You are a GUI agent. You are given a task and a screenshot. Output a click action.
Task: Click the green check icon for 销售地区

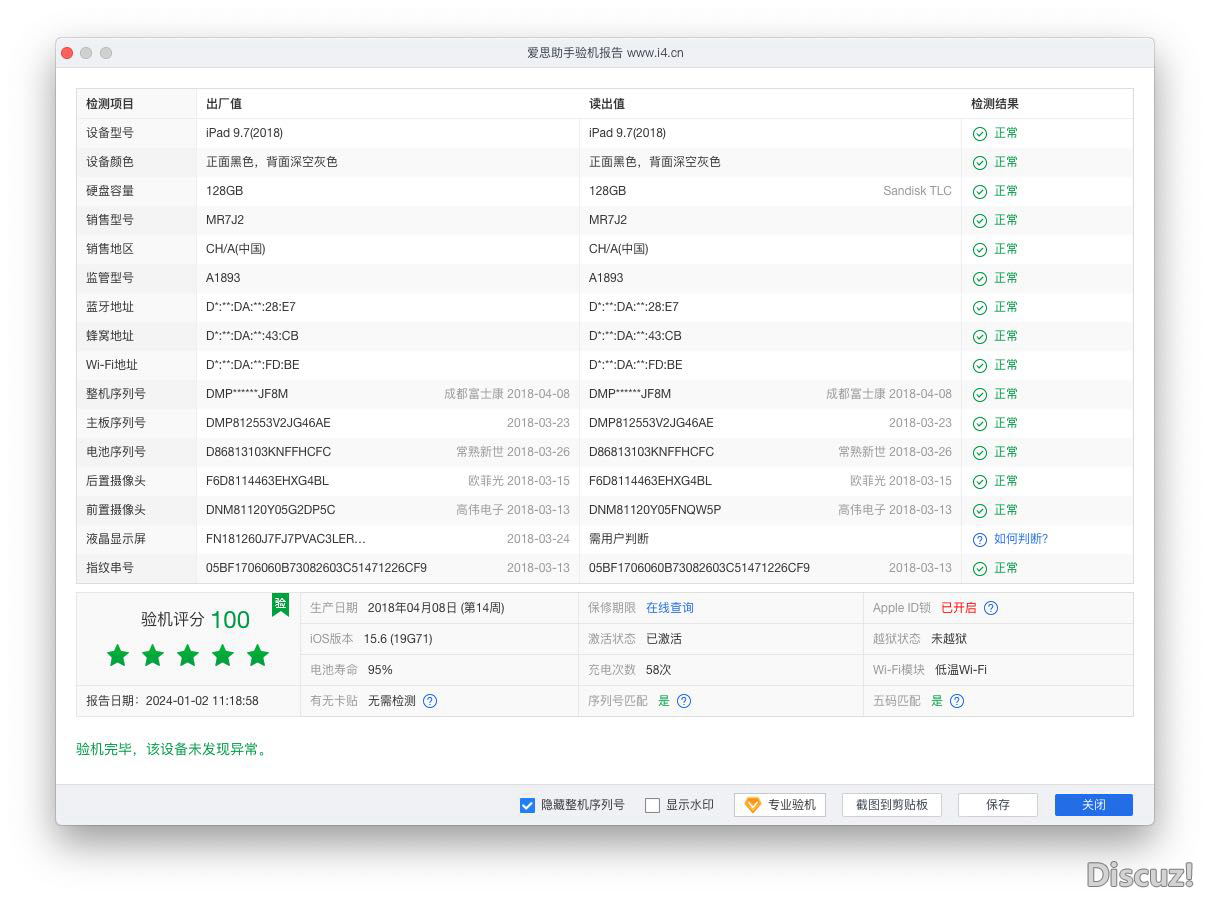[x=980, y=249]
